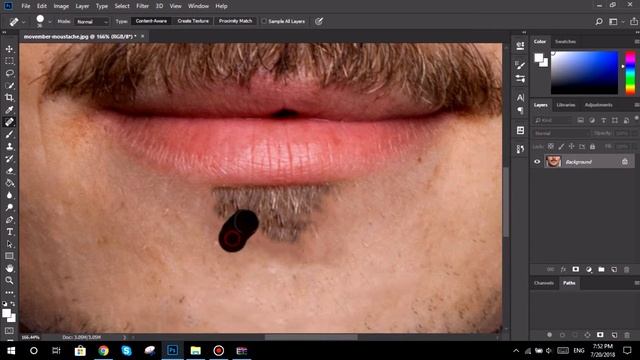Image resolution: width=640 pixels, height=360 pixels.
Task: Toggle pressure for size button in options bar
Action: pyautogui.click(x=319, y=21)
